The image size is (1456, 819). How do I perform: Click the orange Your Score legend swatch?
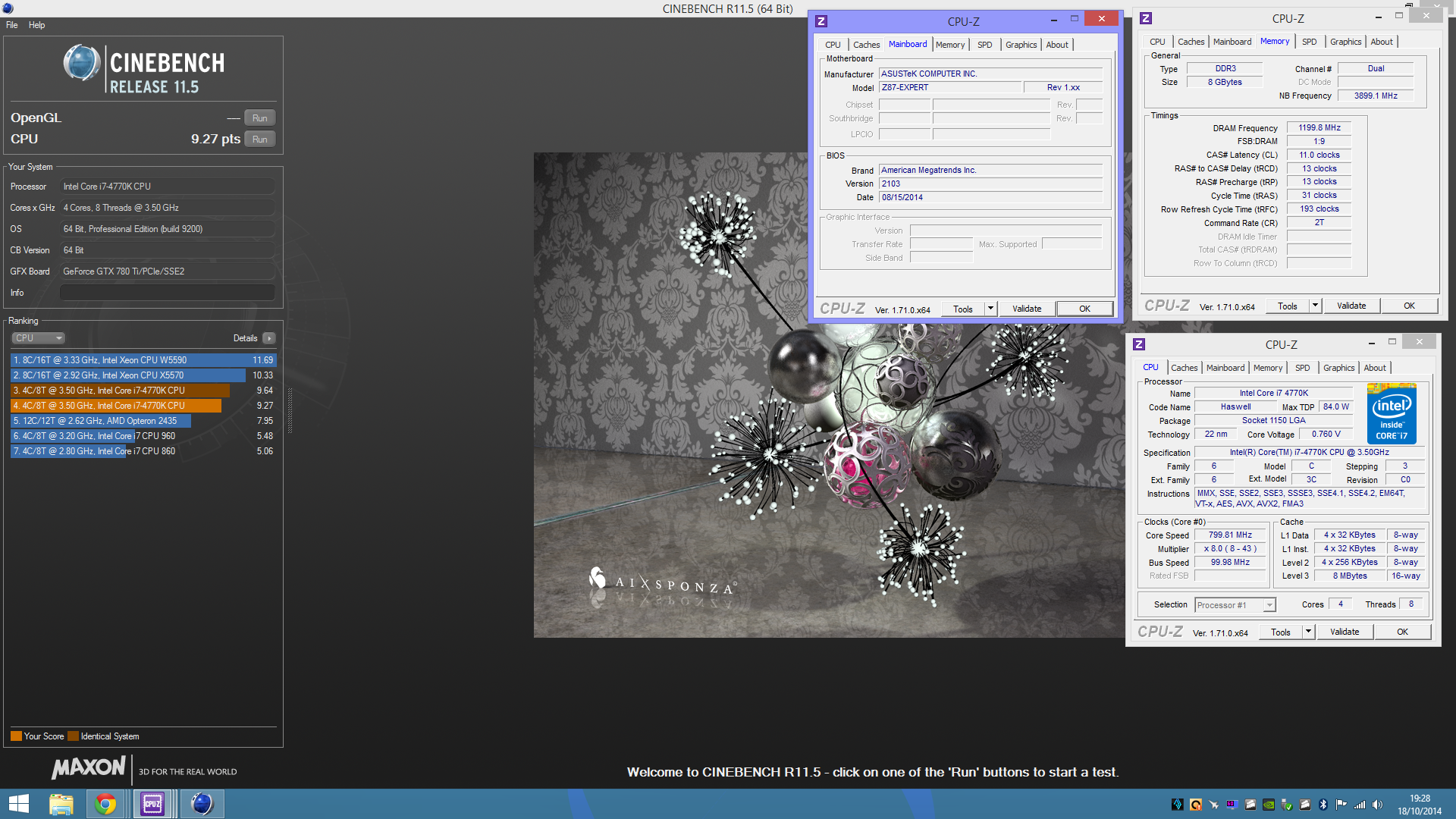(x=16, y=736)
